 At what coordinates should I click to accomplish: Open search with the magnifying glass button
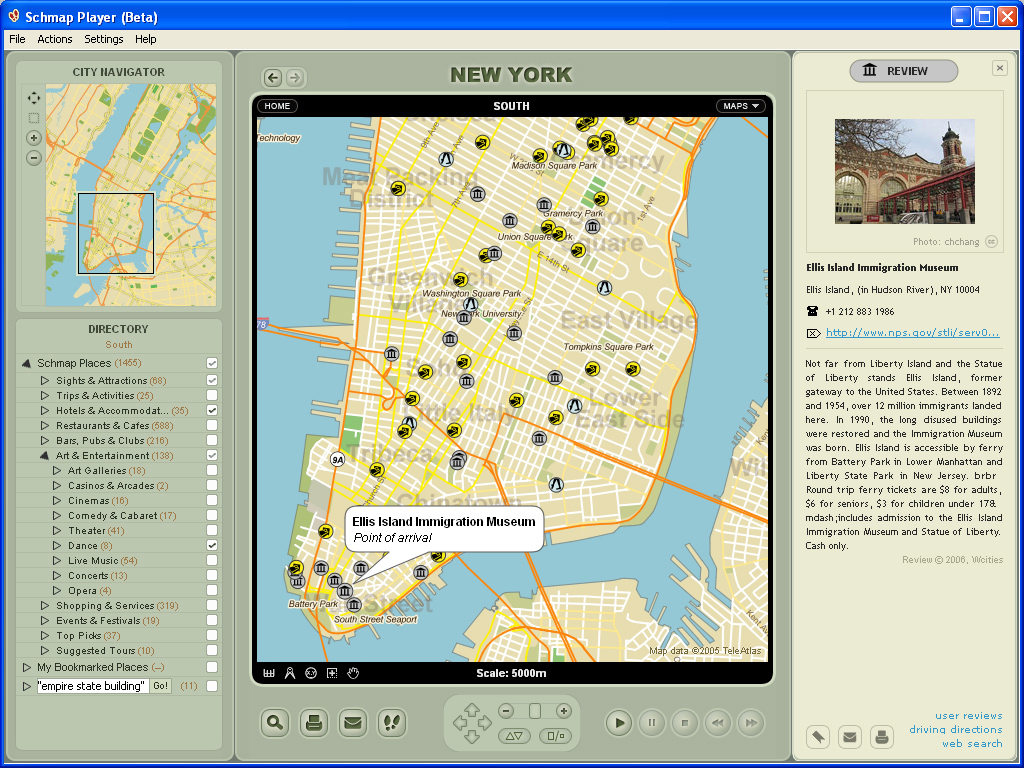pyautogui.click(x=275, y=722)
